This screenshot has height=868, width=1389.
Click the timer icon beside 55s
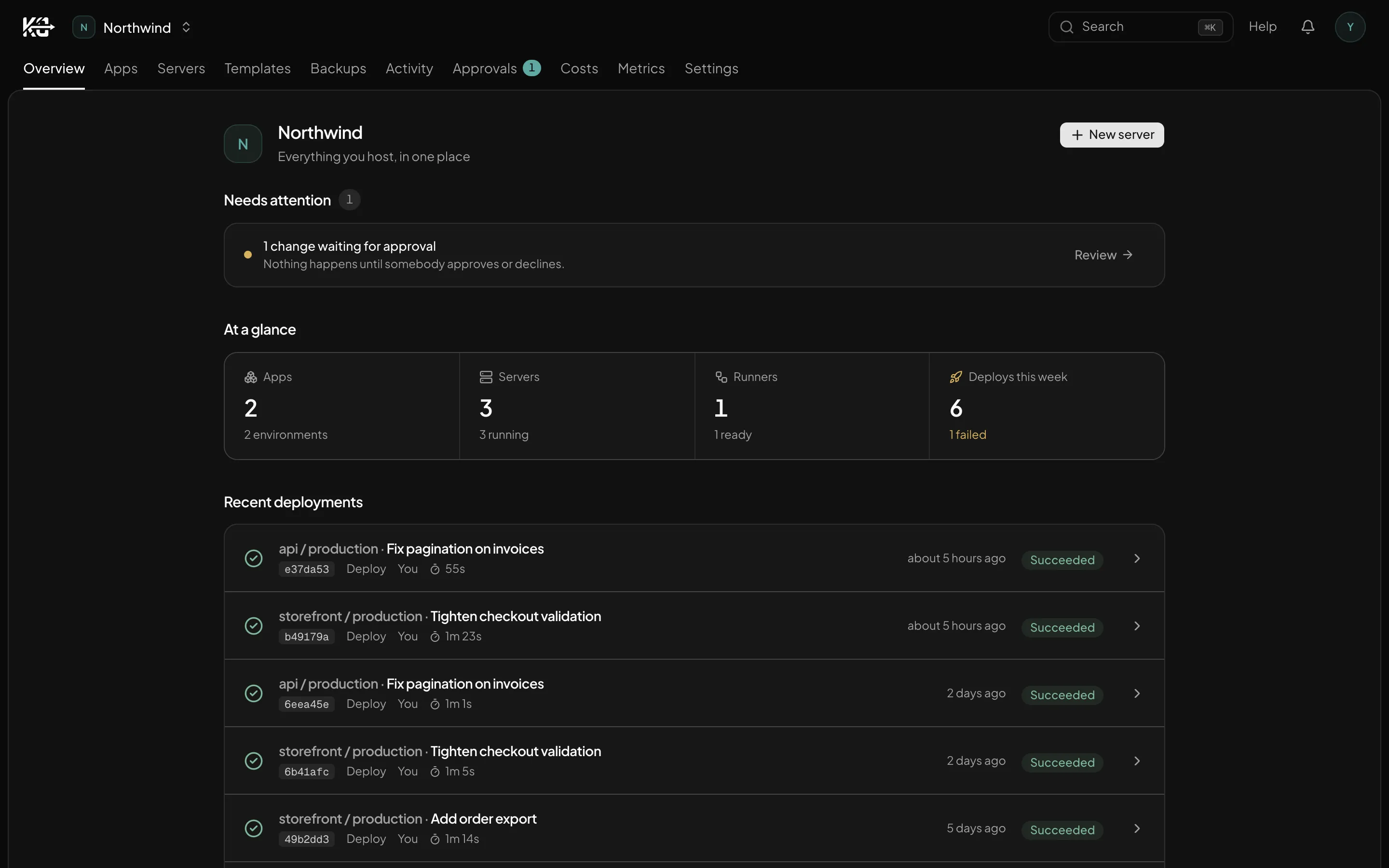435,569
